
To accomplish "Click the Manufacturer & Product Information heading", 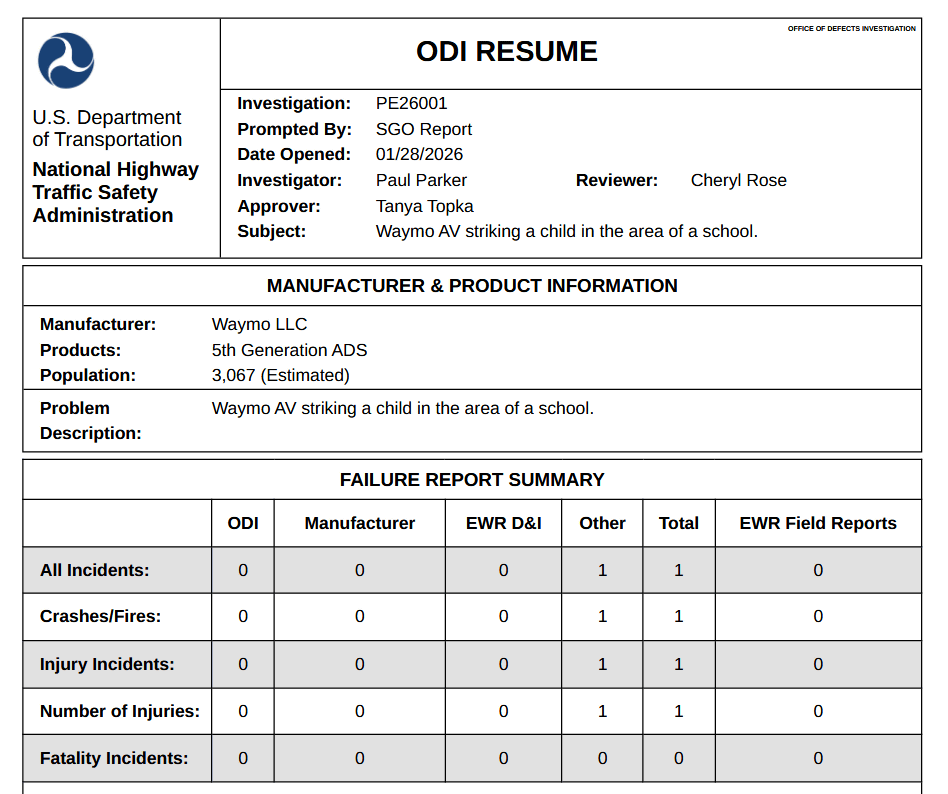I will click(472, 286).
